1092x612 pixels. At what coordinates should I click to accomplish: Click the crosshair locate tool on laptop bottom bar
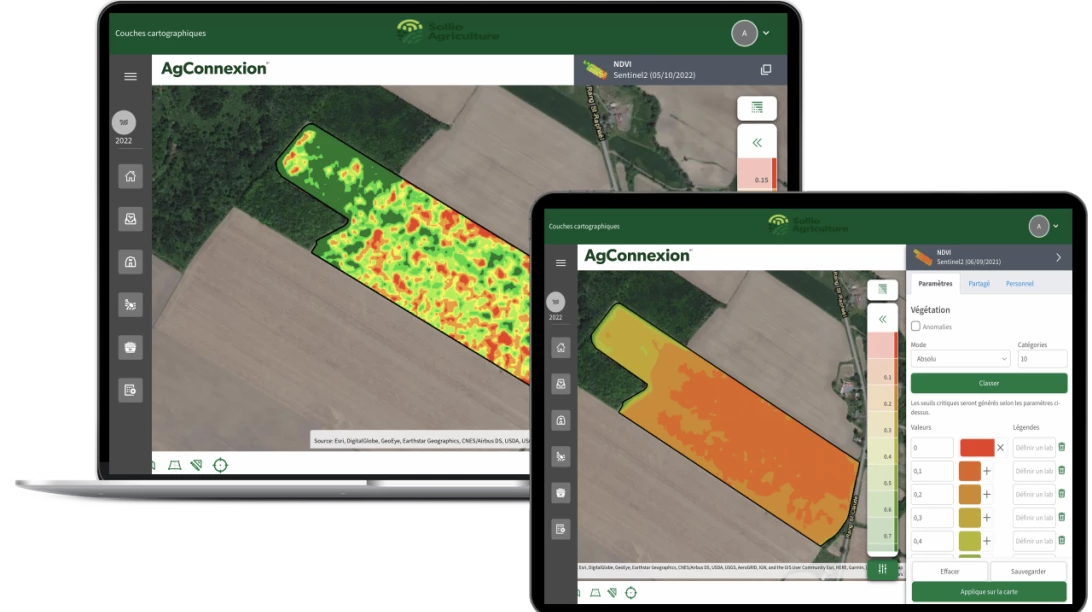tap(220, 465)
